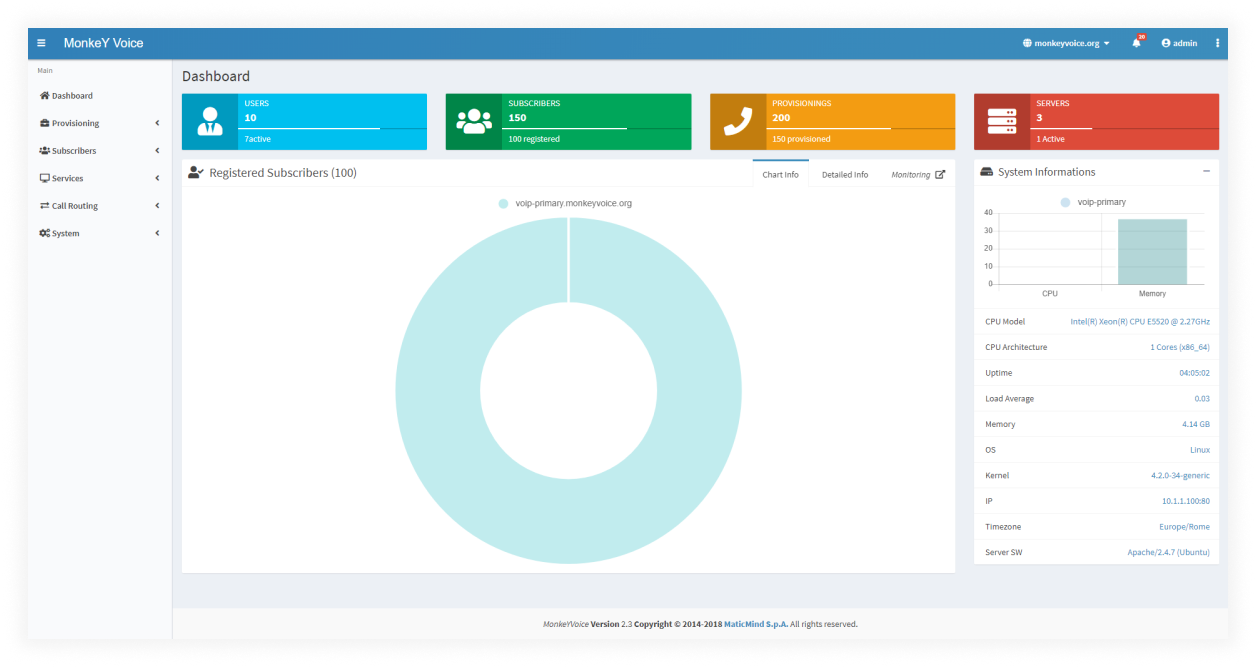Viewport: 1256px width, 667px height.
Task: Open Dashboard in the sidebar
Action: 100,96
